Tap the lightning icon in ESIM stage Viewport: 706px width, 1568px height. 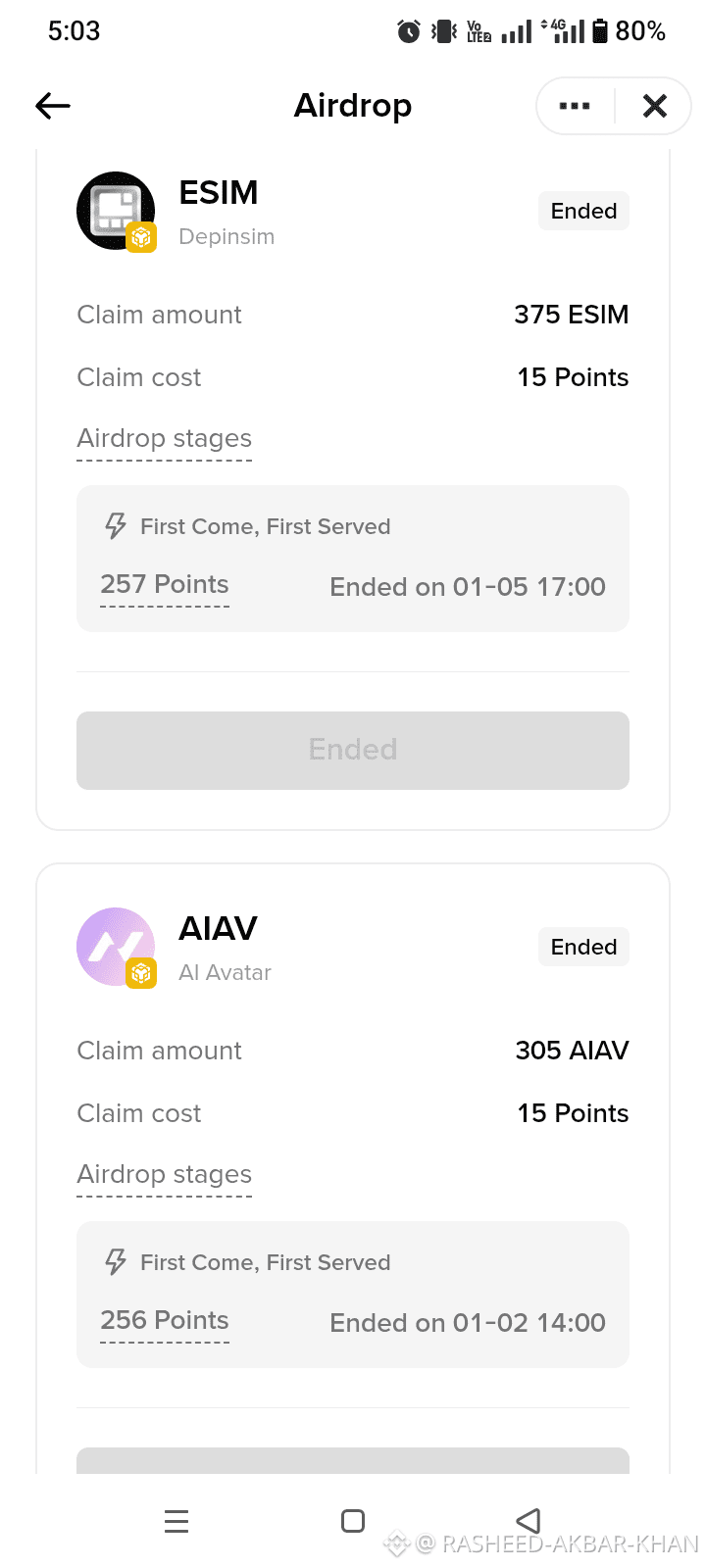tap(116, 526)
